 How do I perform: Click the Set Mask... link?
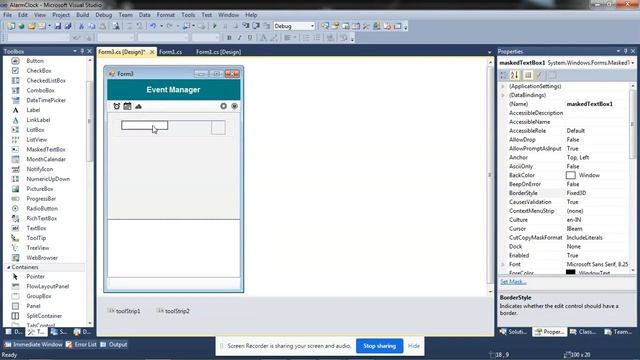513,282
